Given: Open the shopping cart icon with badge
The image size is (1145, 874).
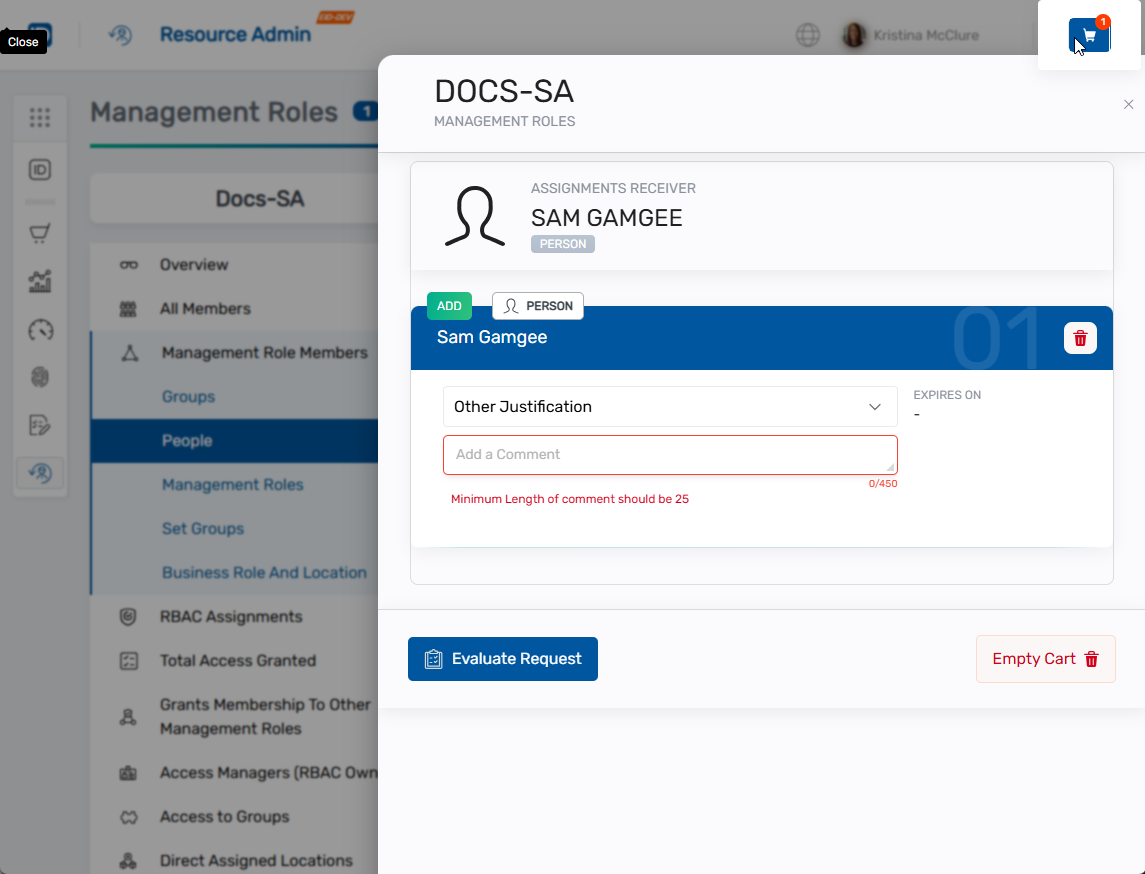Looking at the screenshot, I should (1089, 35).
